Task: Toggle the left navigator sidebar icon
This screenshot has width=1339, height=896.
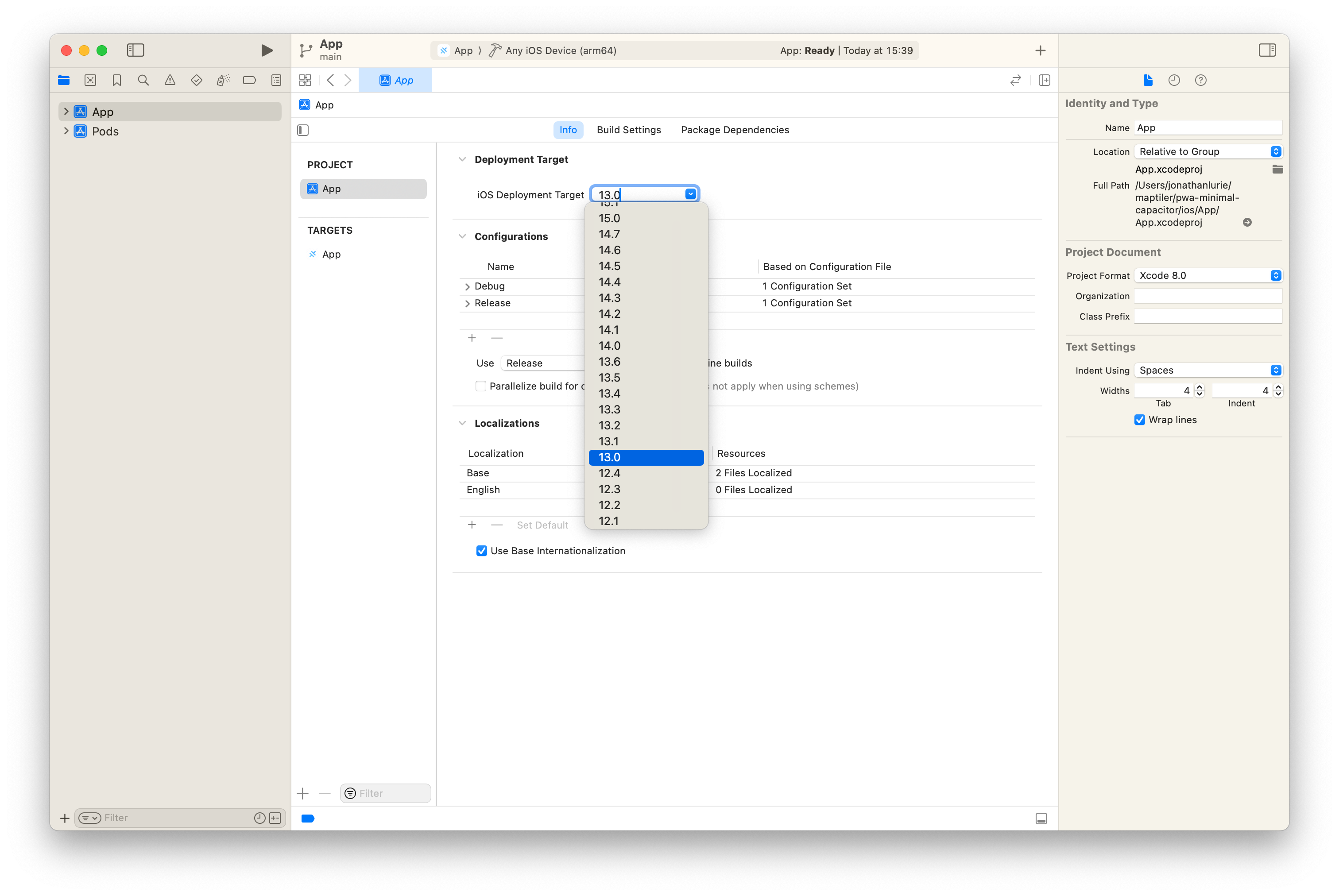Action: [x=135, y=50]
